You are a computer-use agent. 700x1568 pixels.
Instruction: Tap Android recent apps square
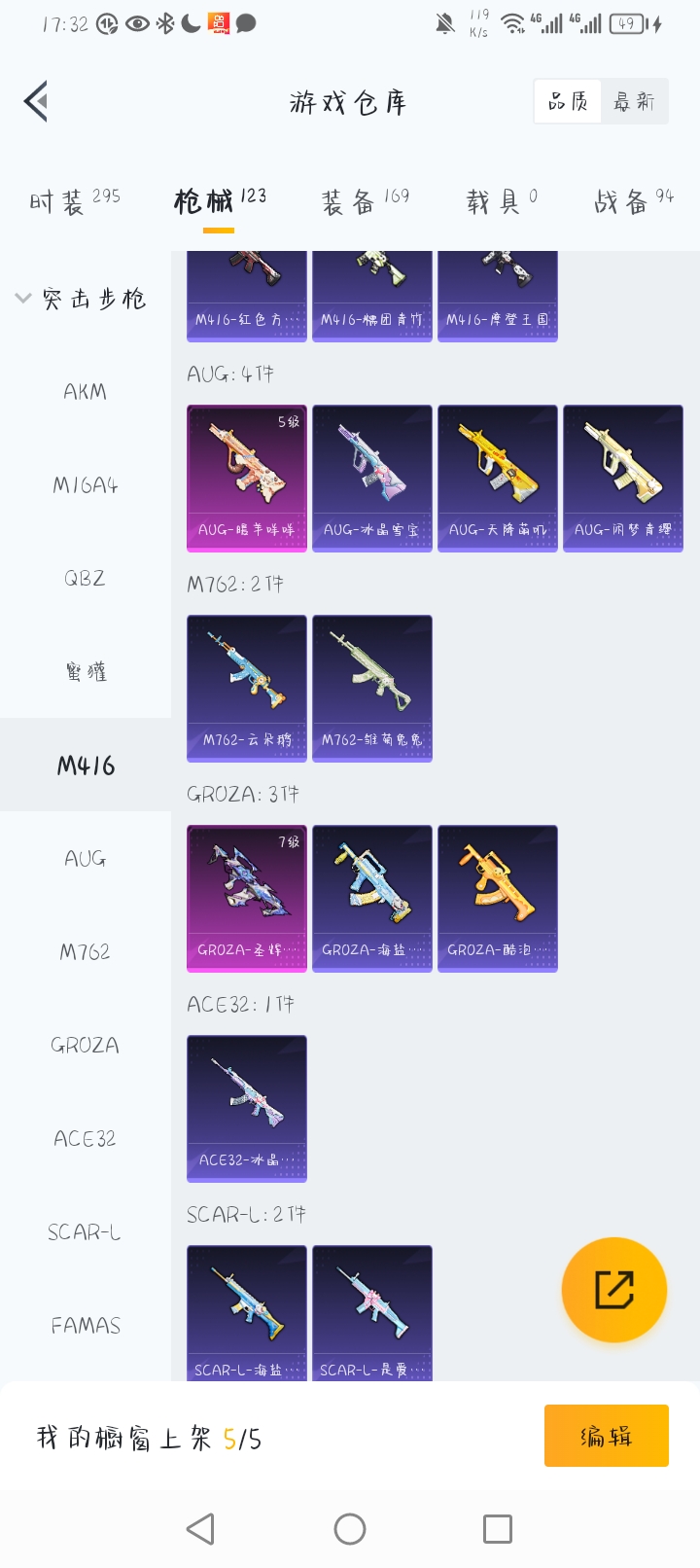tap(498, 1529)
